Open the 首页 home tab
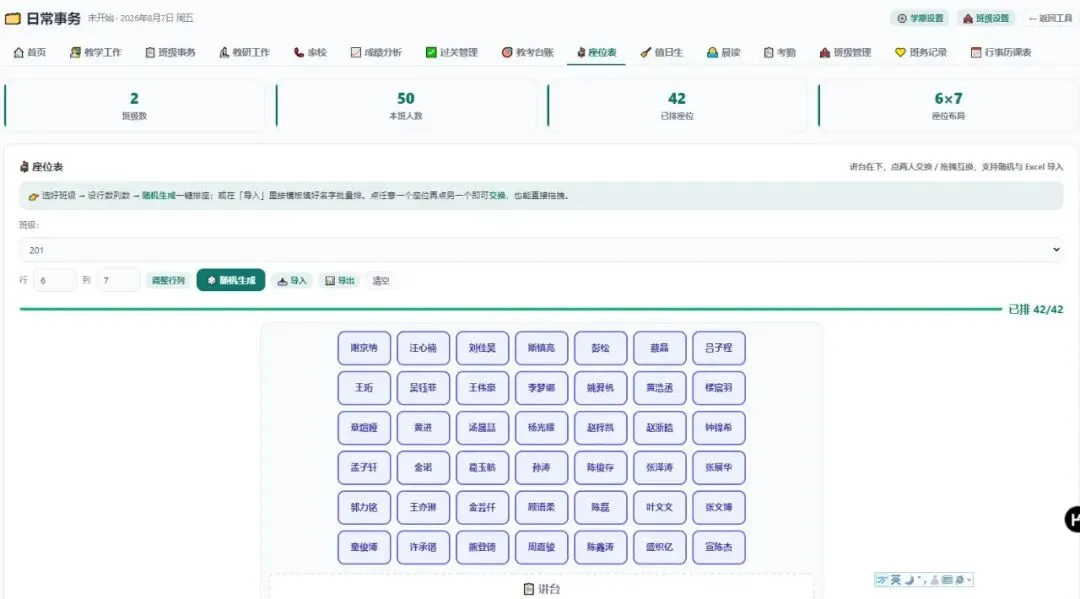The image size is (1080, 599). pyautogui.click(x=30, y=52)
